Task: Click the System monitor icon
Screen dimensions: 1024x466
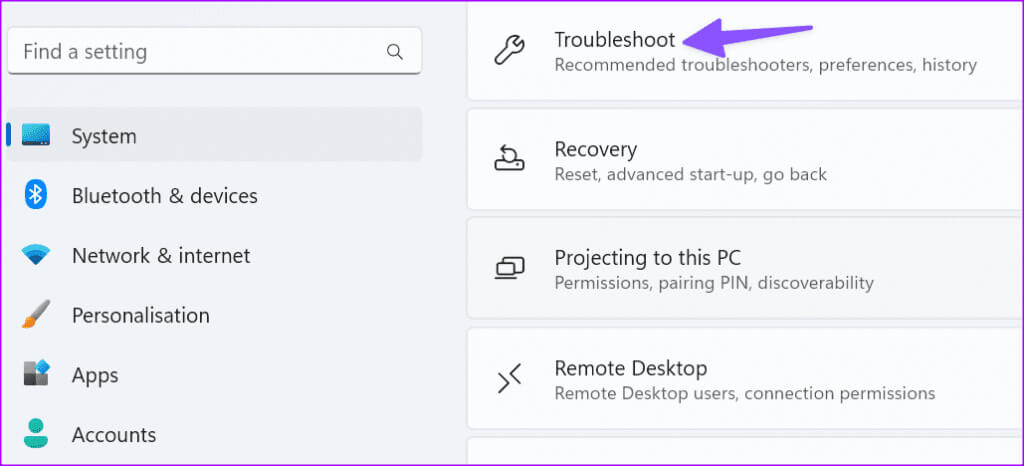Action: [35, 135]
